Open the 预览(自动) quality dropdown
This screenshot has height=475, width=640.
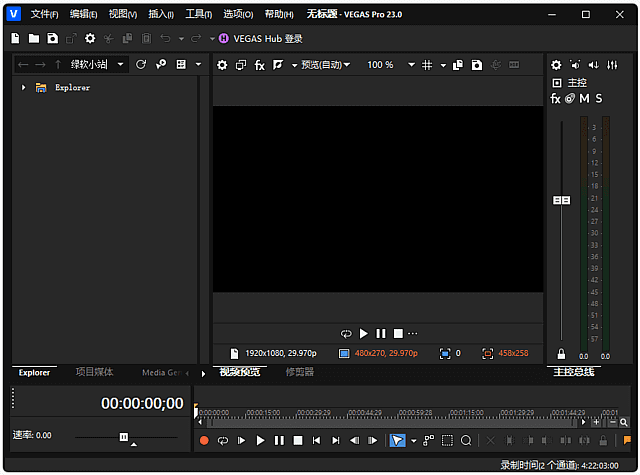pyautogui.click(x=326, y=65)
